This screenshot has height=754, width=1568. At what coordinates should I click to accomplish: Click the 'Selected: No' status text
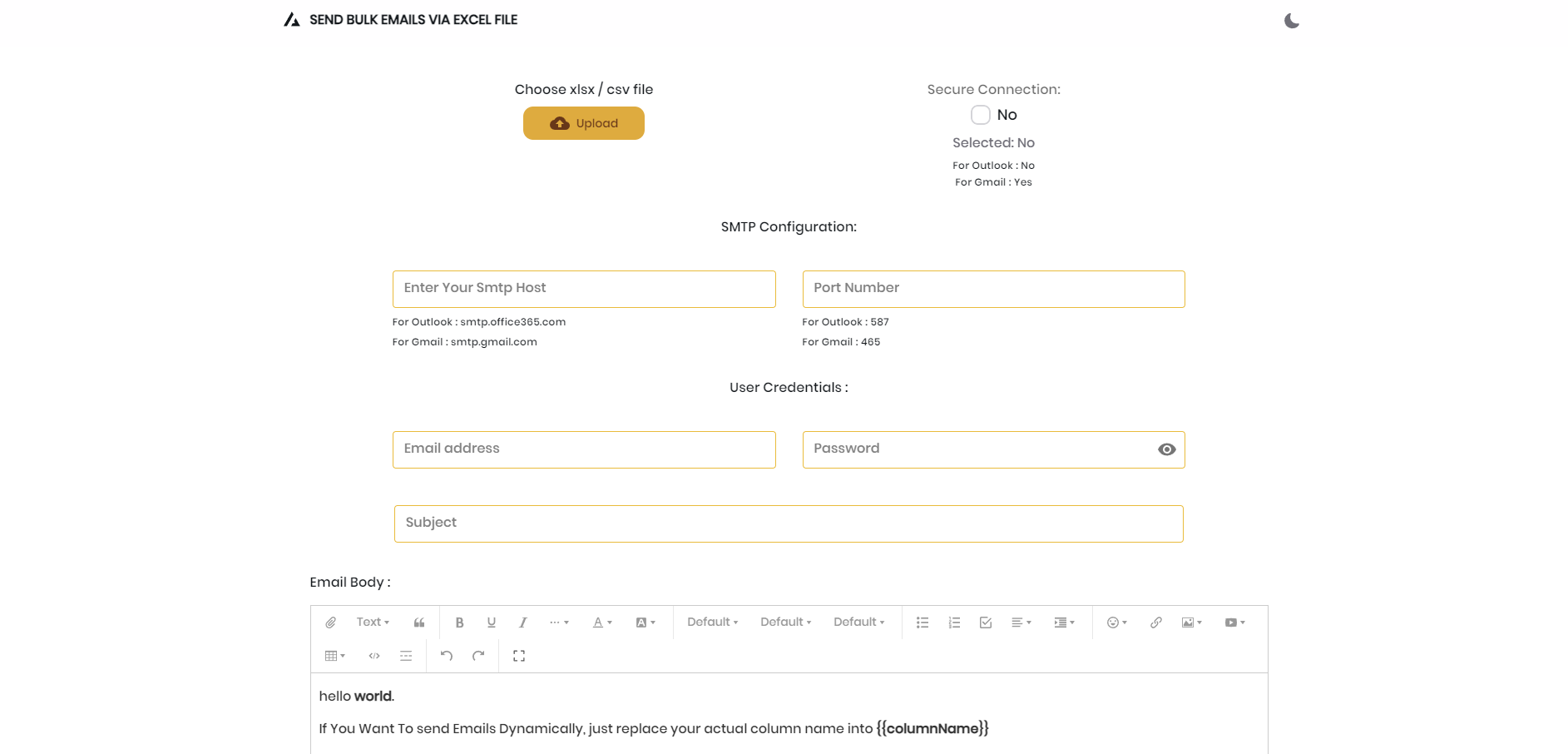click(994, 143)
